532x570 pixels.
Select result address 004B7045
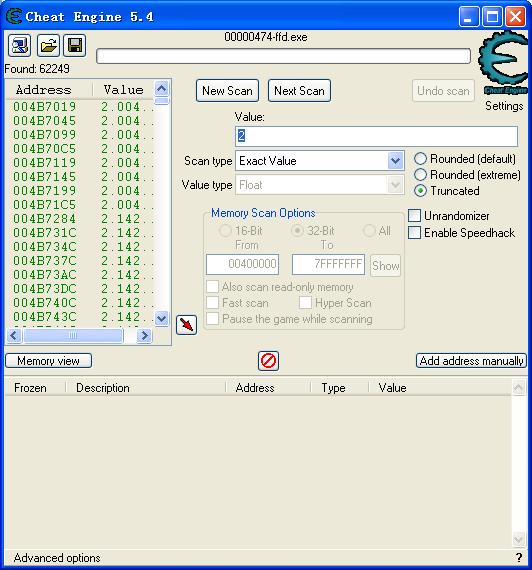[44, 121]
